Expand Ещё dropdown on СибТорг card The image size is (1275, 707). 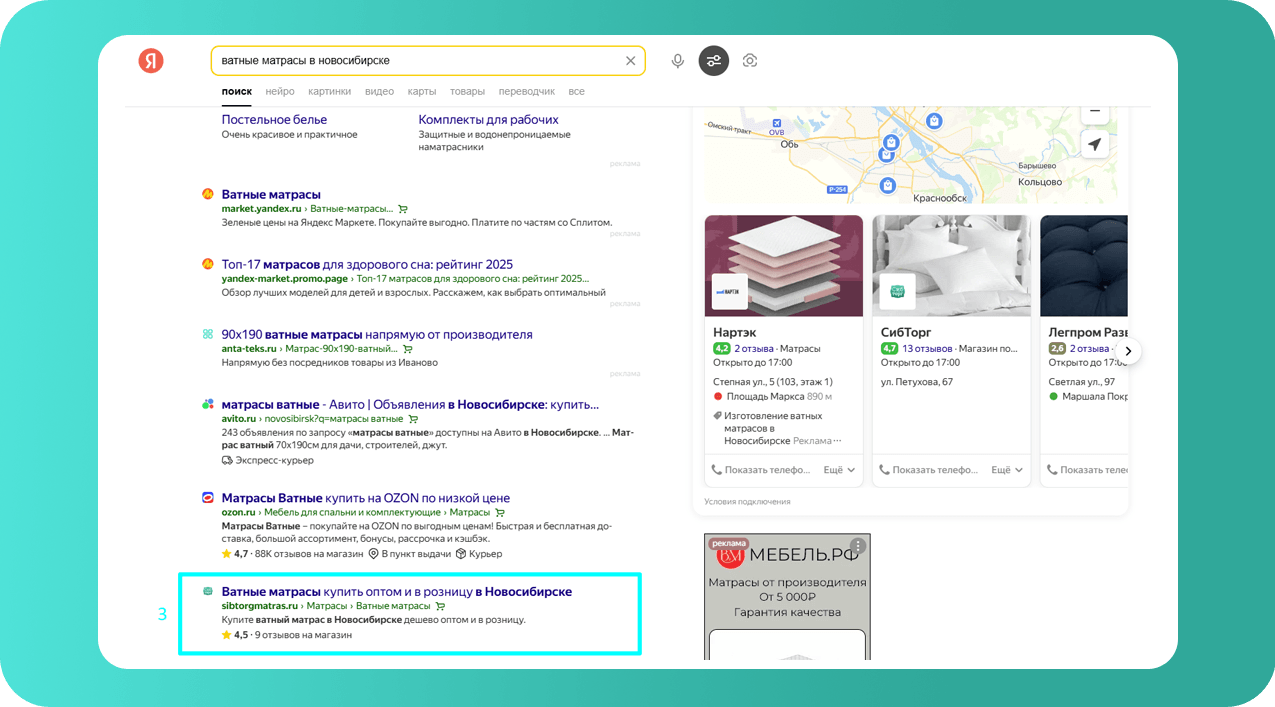click(x=1007, y=469)
